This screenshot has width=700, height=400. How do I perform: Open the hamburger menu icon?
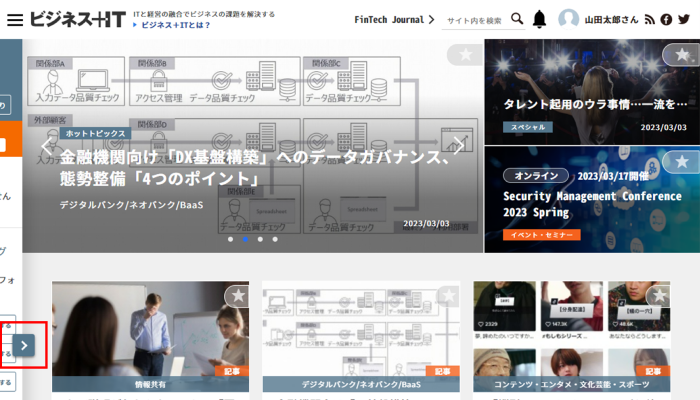click(x=15, y=20)
